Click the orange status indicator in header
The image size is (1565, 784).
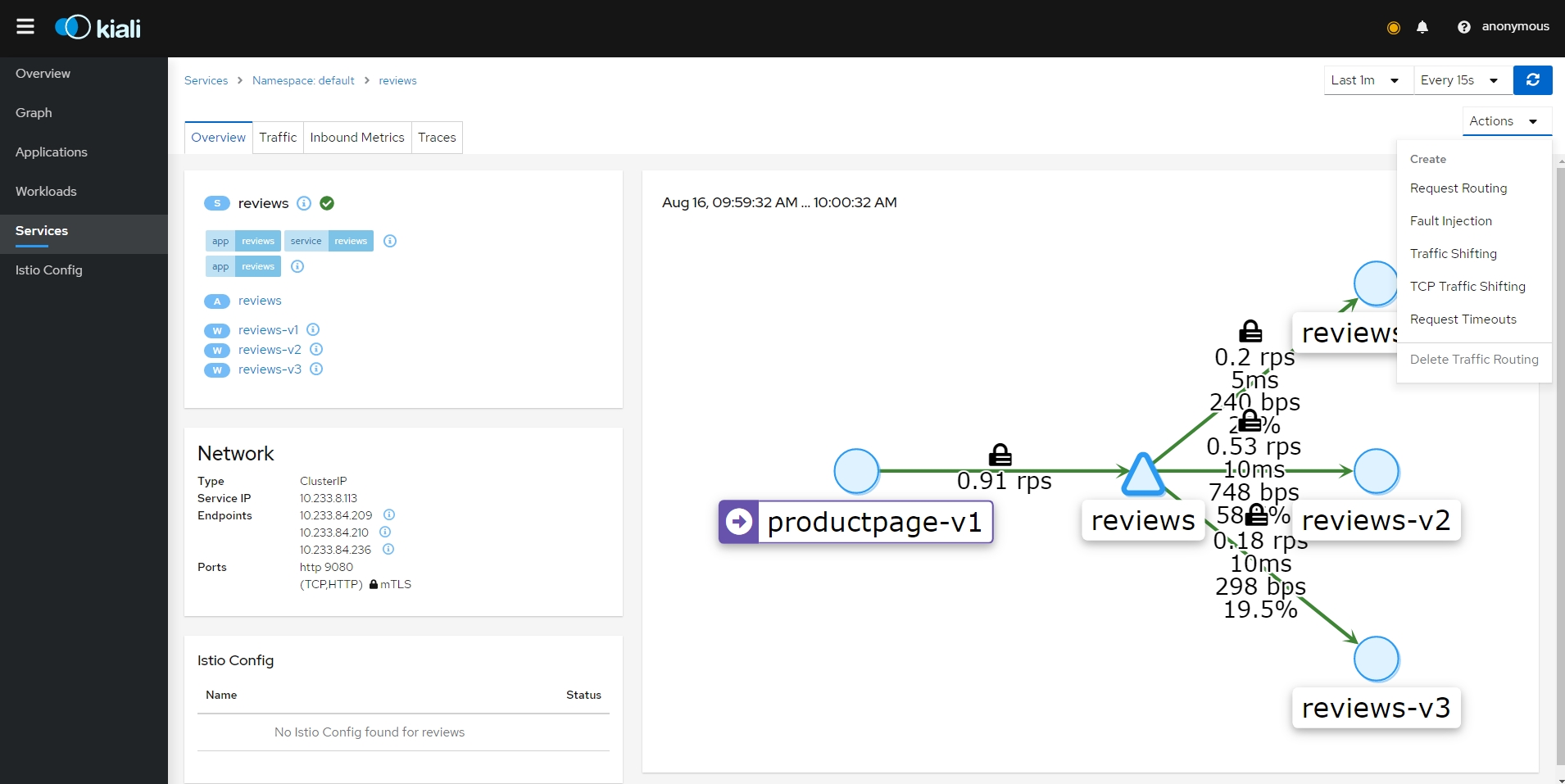point(1393,28)
